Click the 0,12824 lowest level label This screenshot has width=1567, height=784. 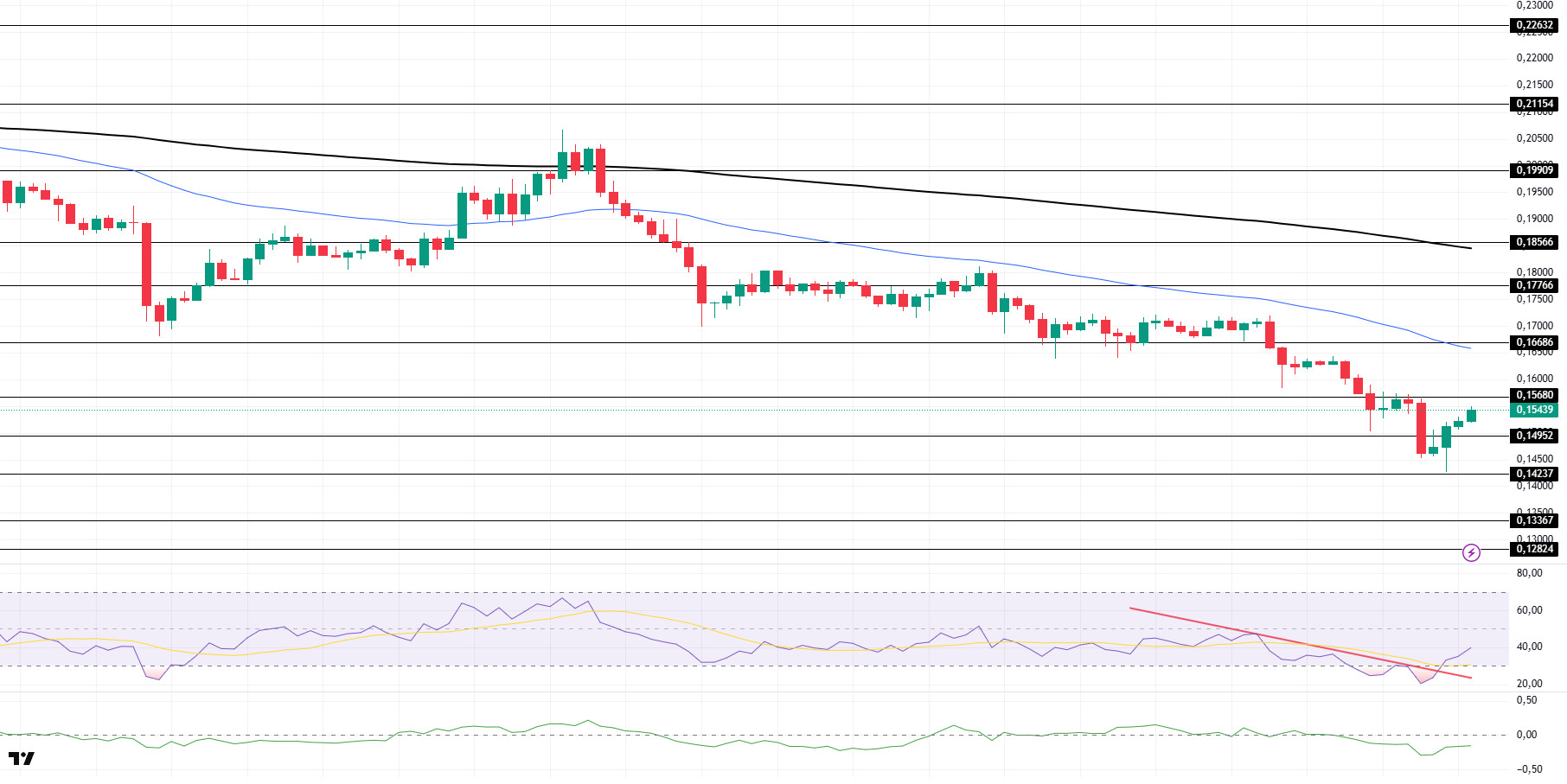click(x=1534, y=549)
